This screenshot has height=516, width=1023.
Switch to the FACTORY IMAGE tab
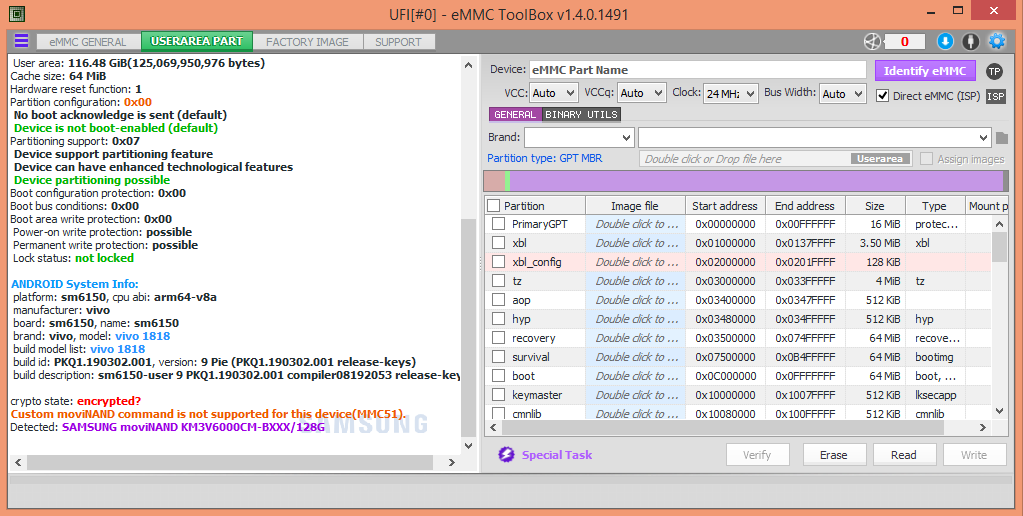(307, 42)
